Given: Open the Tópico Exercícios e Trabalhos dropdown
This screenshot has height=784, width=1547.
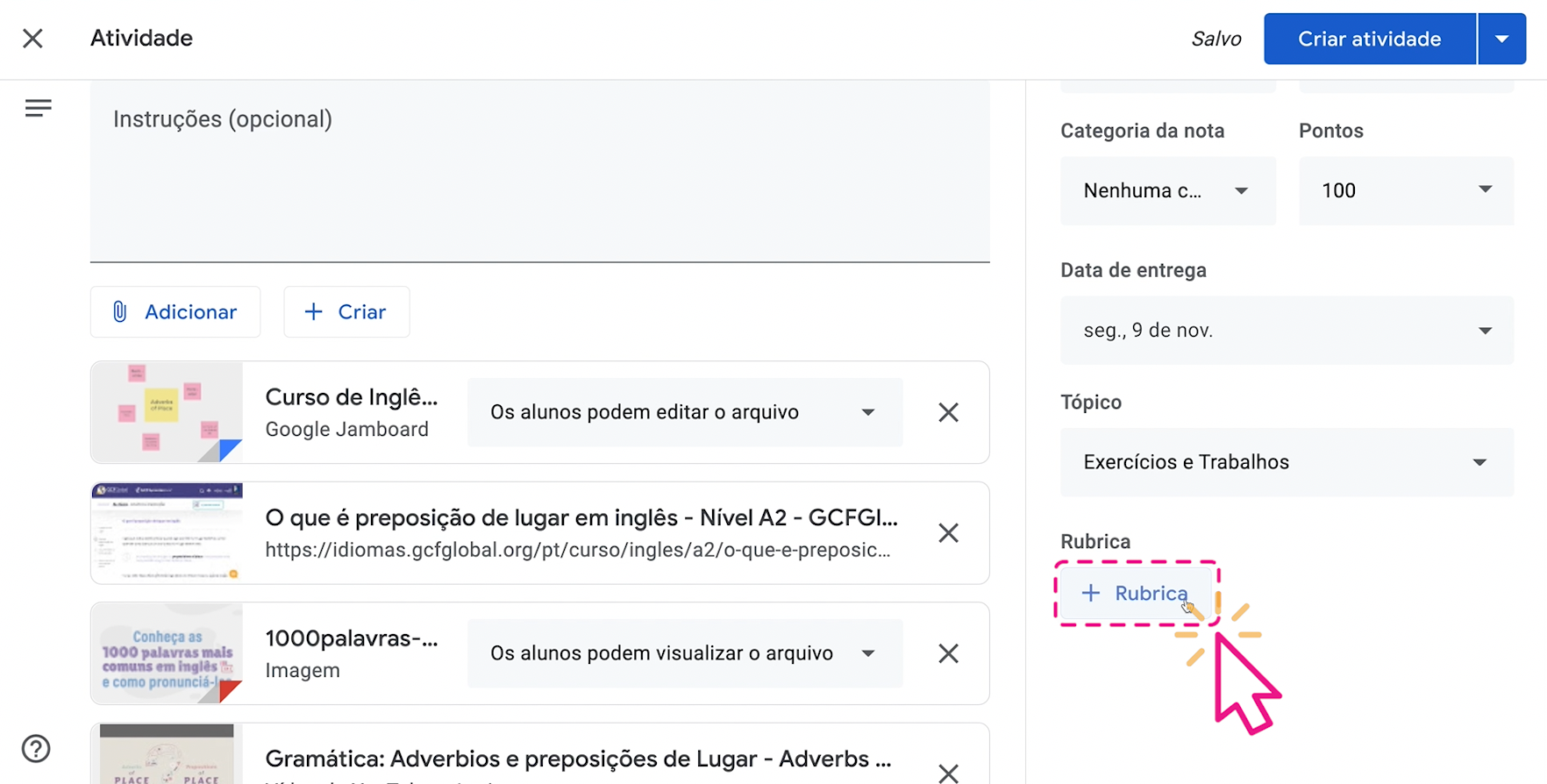Looking at the screenshot, I should click(1287, 462).
